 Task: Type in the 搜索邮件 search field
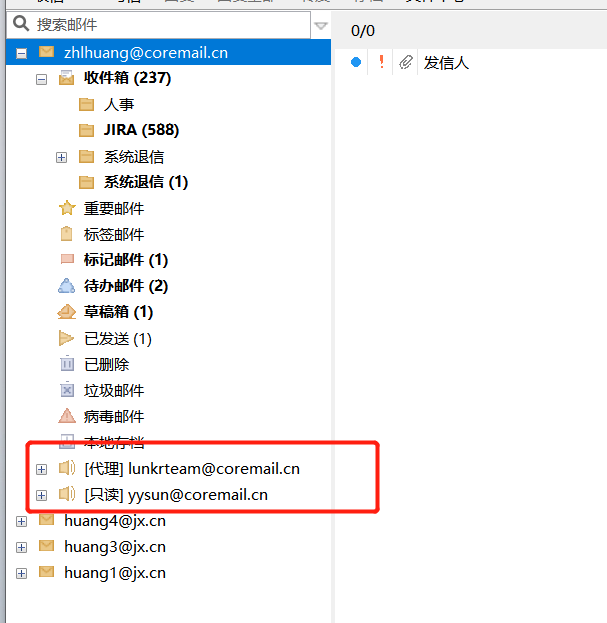pyautogui.click(x=160, y=24)
